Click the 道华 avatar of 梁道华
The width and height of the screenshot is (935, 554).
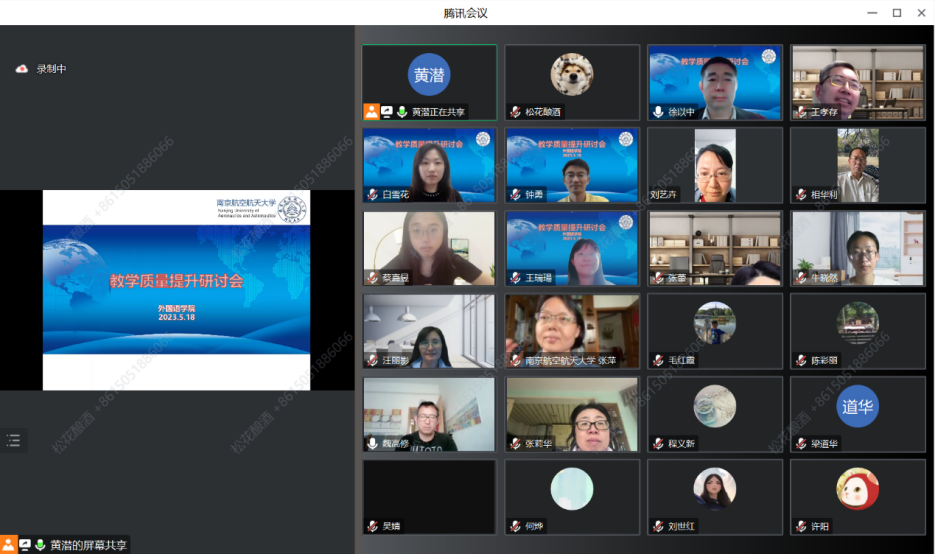pyautogui.click(x=857, y=406)
